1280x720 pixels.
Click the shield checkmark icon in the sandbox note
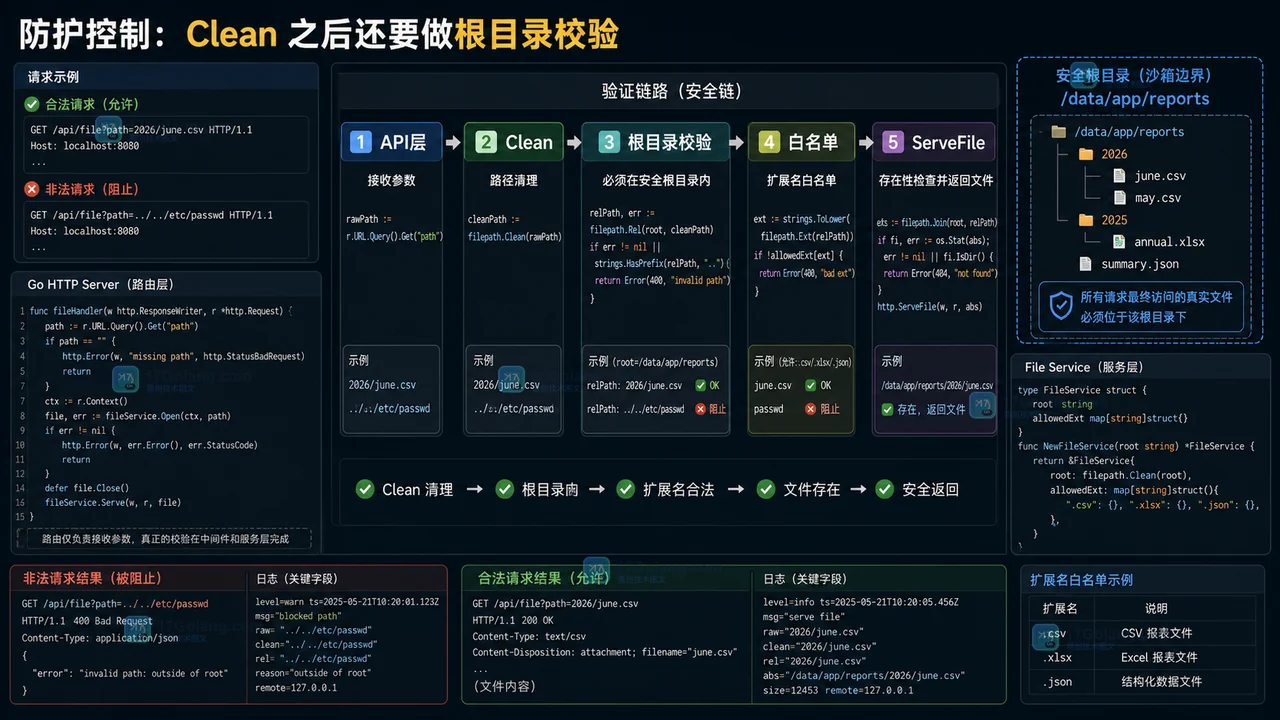coord(1060,307)
